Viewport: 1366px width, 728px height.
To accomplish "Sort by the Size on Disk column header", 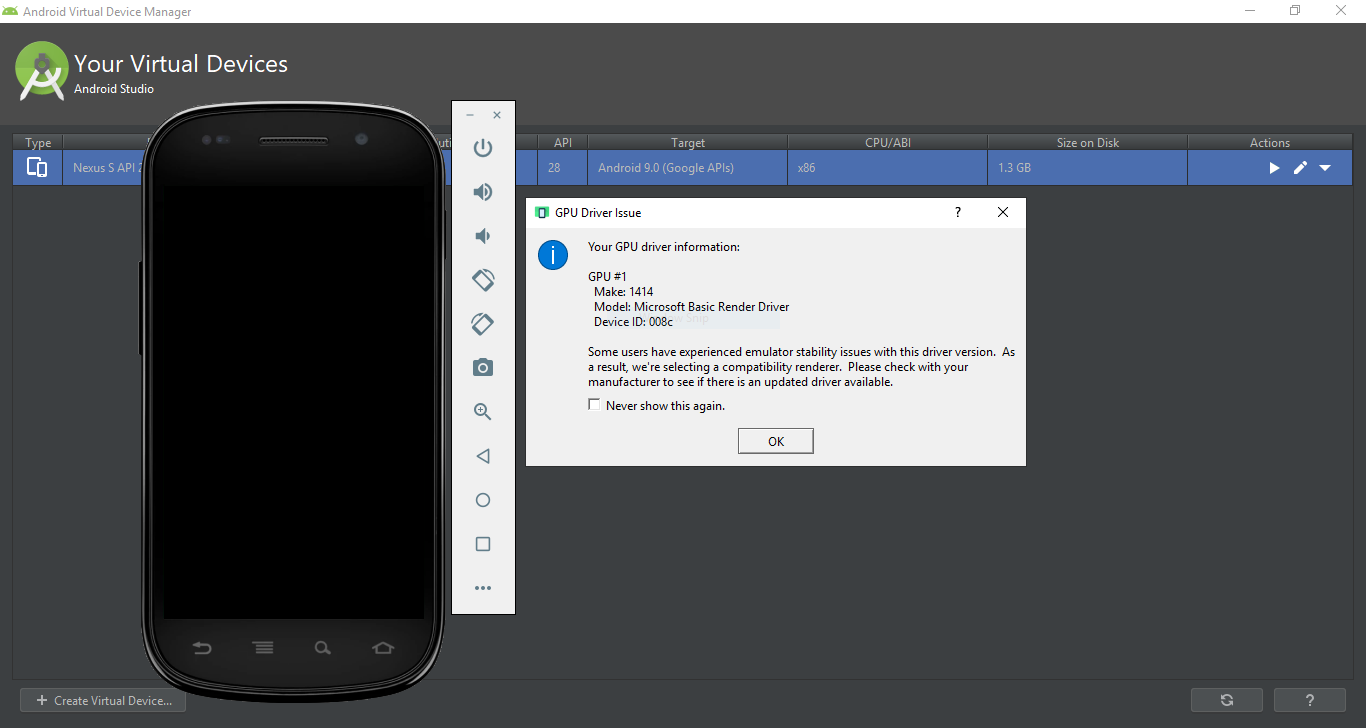I will 1088,142.
